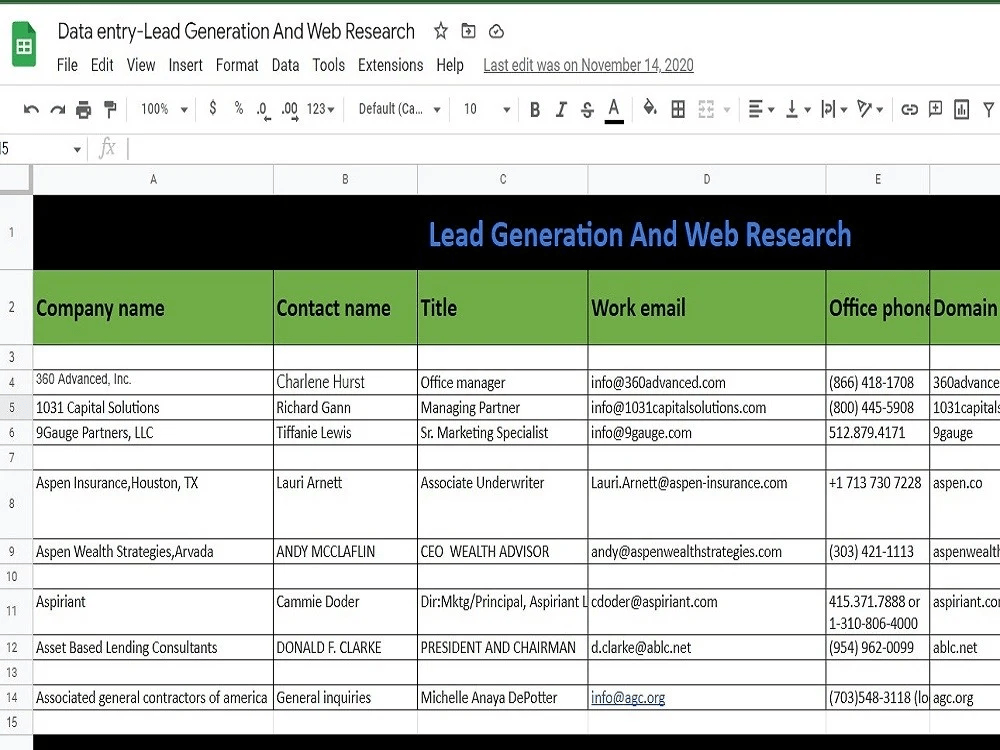
Task: Click the Insert link icon
Action: (909, 110)
